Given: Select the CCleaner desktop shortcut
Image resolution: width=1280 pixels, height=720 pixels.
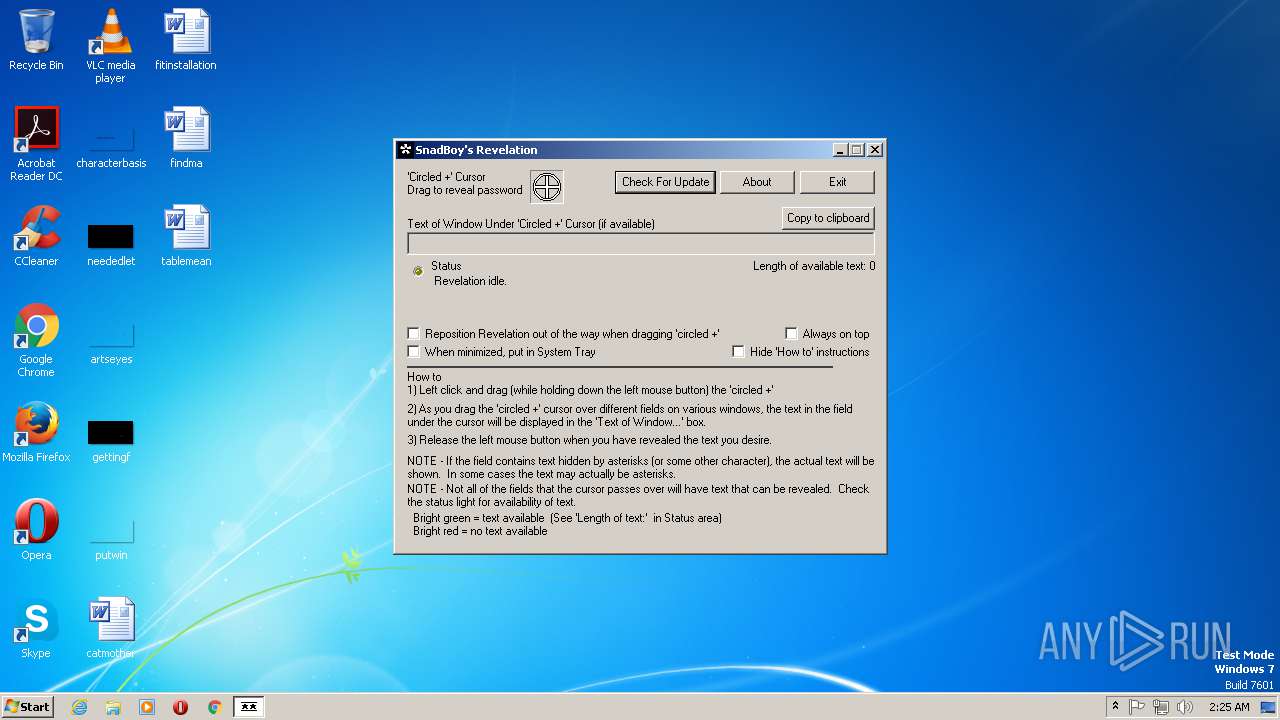Looking at the screenshot, I should [x=36, y=236].
